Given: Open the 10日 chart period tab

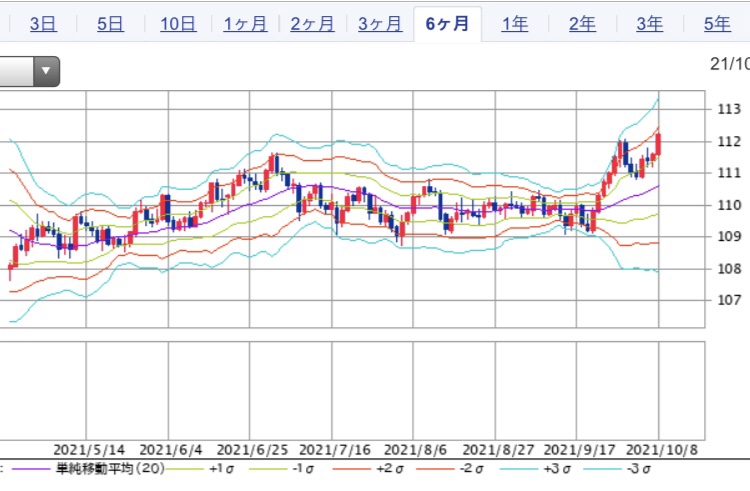Looking at the screenshot, I should click(178, 24).
